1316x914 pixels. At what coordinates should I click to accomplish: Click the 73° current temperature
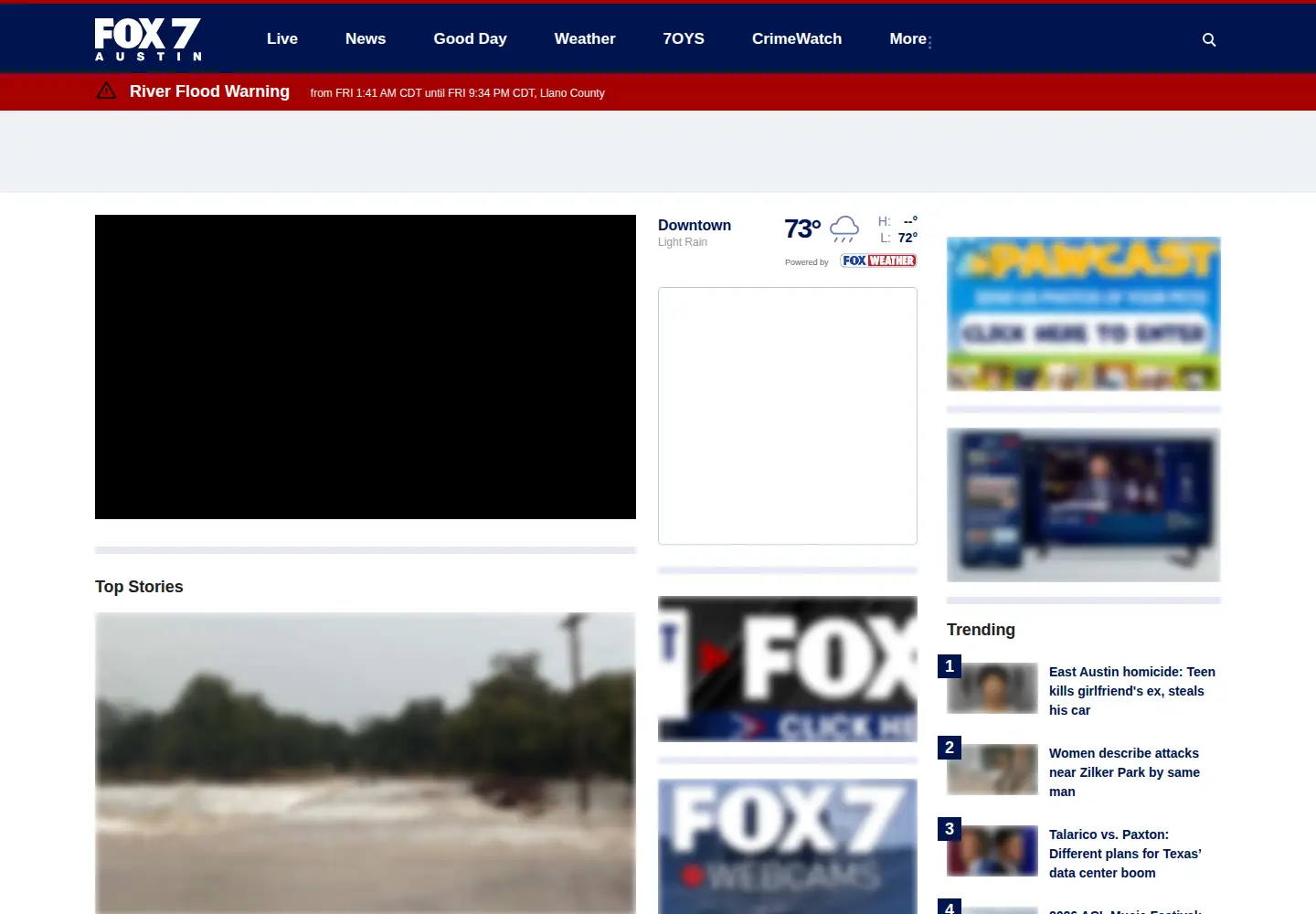pos(802,228)
